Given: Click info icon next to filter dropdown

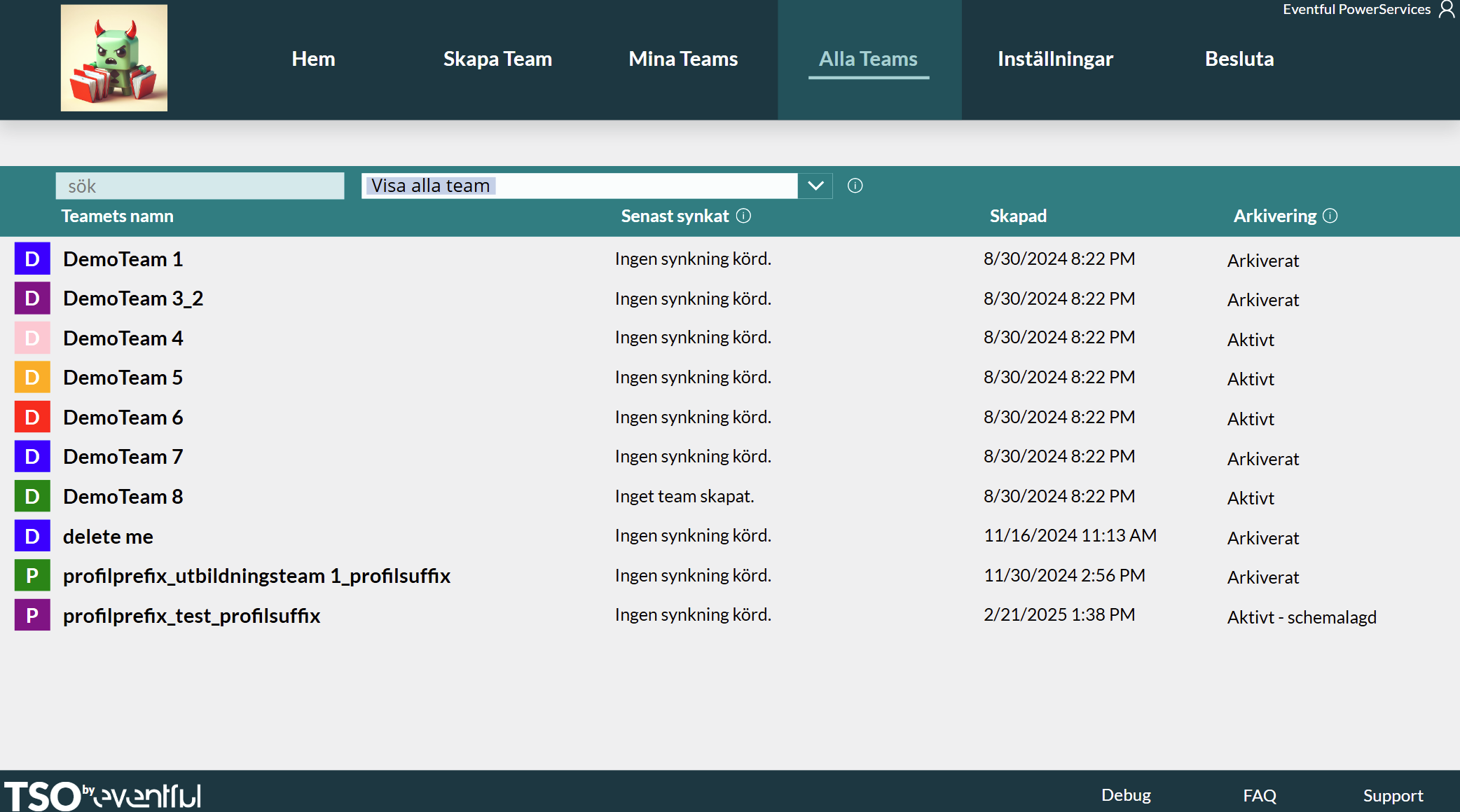Looking at the screenshot, I should tap(855, 186).
